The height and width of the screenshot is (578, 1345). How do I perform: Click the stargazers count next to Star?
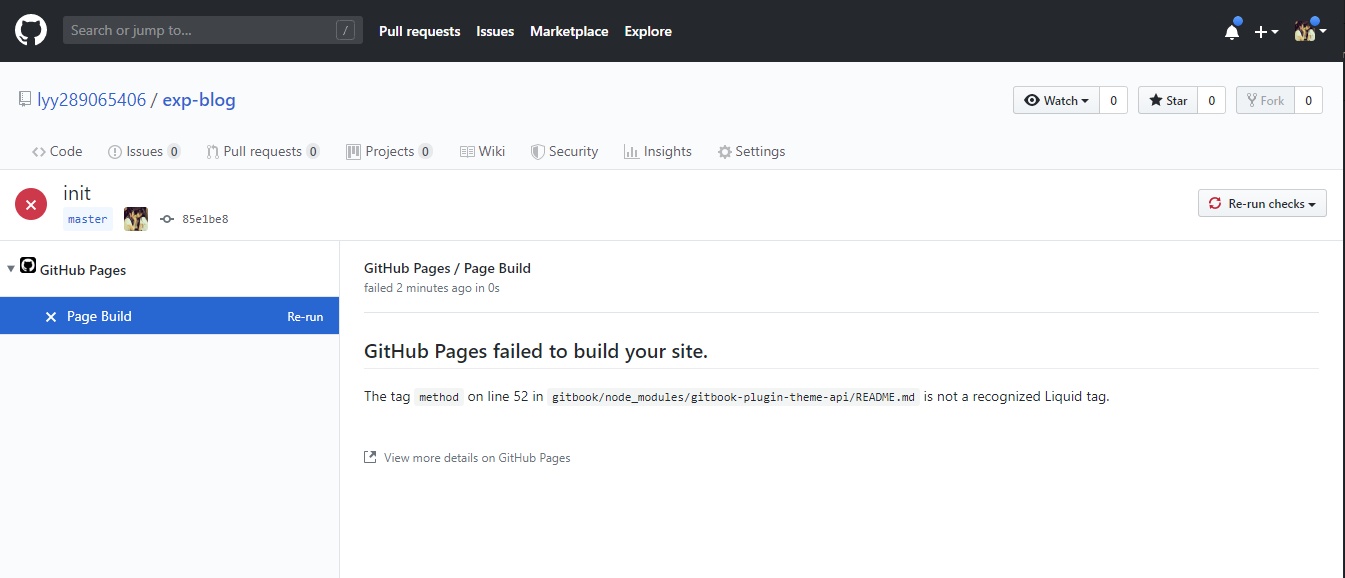pos(1211,100)
